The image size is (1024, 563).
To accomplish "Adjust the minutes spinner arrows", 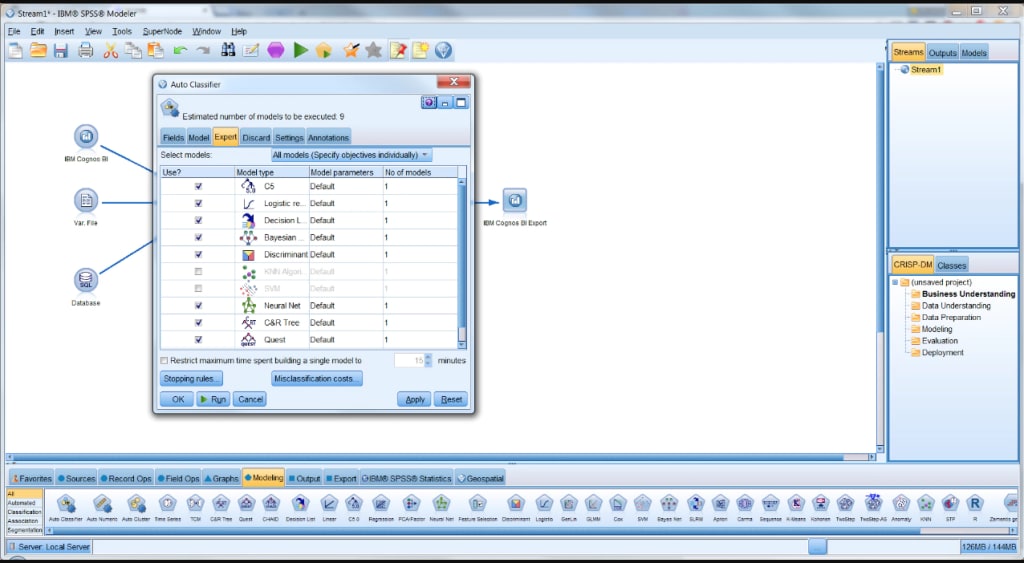I will pos(428,360).
